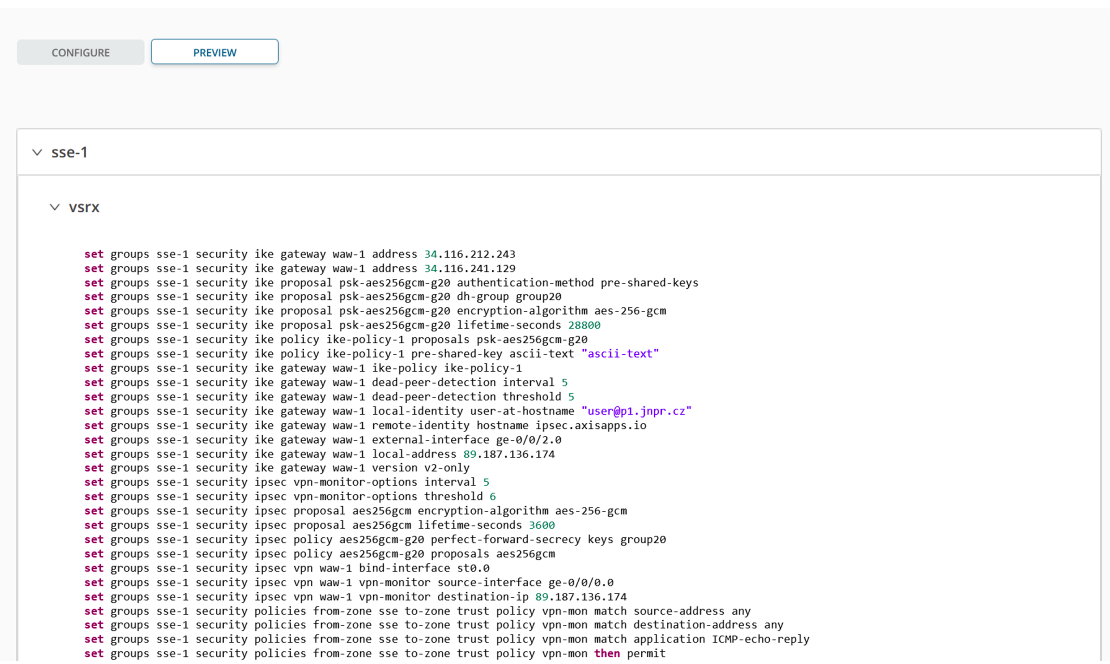This screenshot has width=1110, height=664.
Task: Click the dead-peer-detection threshold 5 line
Action: point(329,397)
